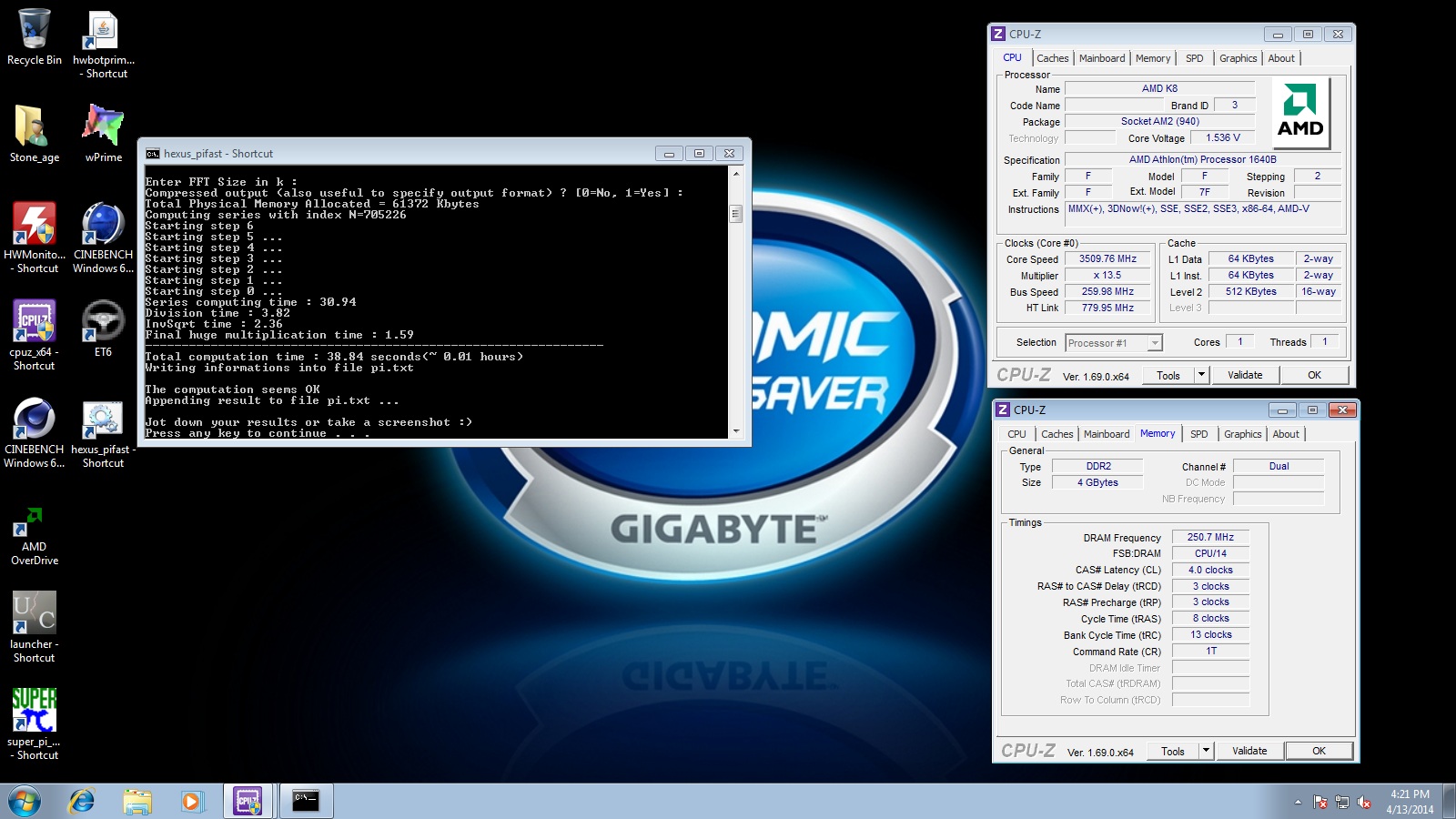1456x819 pixels.
Task: Select SPD tab in top CPU-Z
Action: click(x=1195, y=58)
